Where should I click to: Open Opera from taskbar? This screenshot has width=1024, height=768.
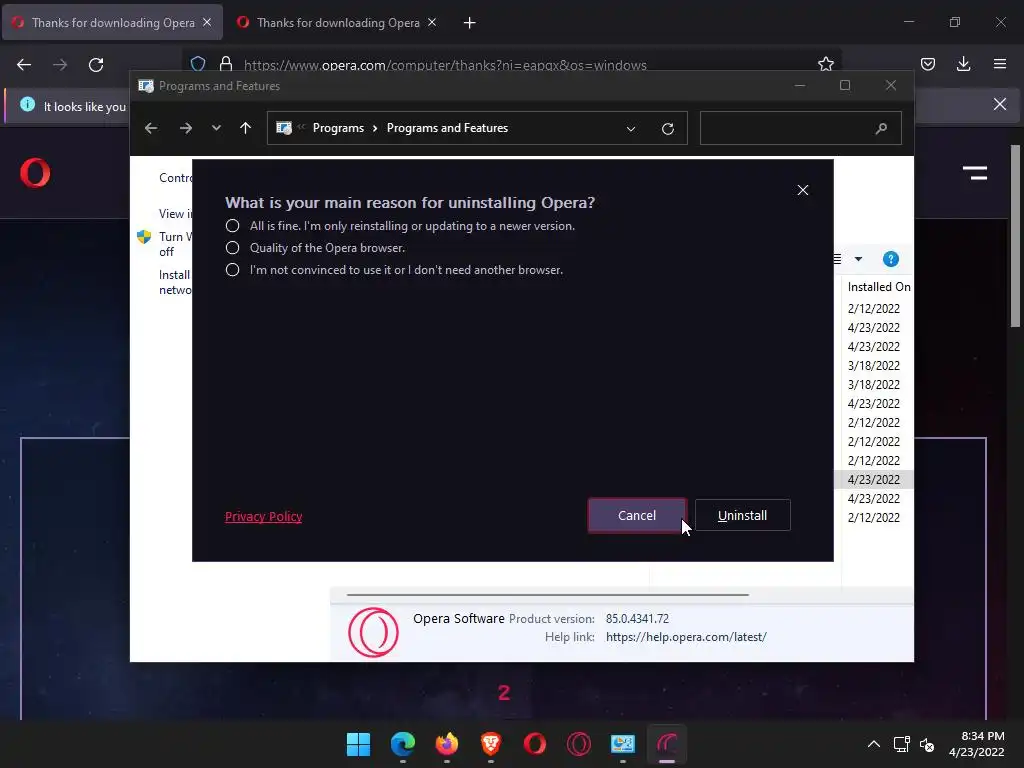click(x=534, y=744)
